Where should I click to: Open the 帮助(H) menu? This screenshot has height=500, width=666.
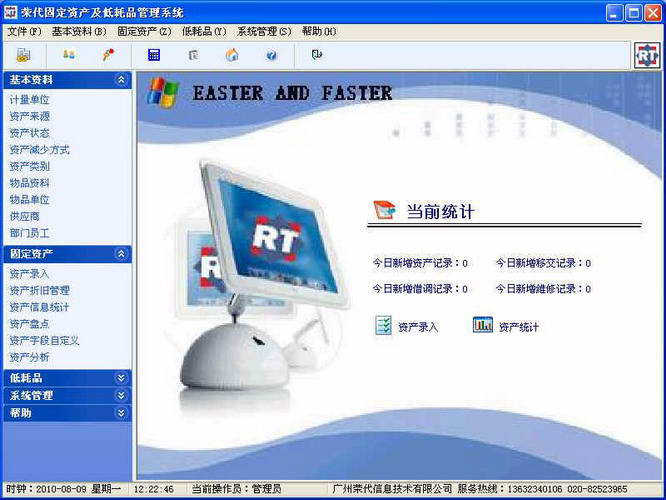coord(319,31)
